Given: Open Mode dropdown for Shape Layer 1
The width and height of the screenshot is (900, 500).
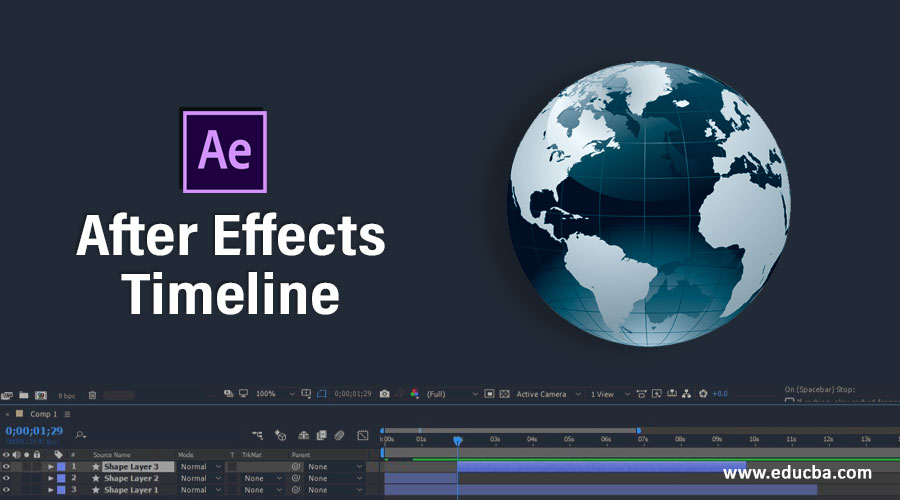Looking at the screenshot, I should [x=200, y=490].
